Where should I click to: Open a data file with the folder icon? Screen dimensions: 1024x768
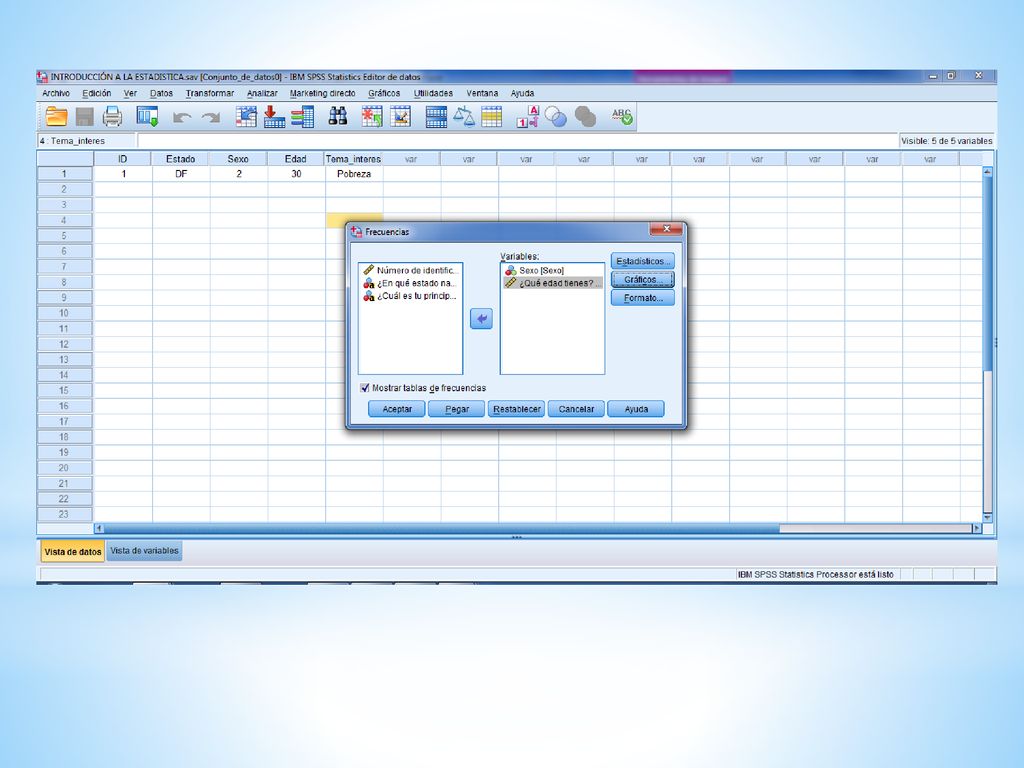(57, 117)
